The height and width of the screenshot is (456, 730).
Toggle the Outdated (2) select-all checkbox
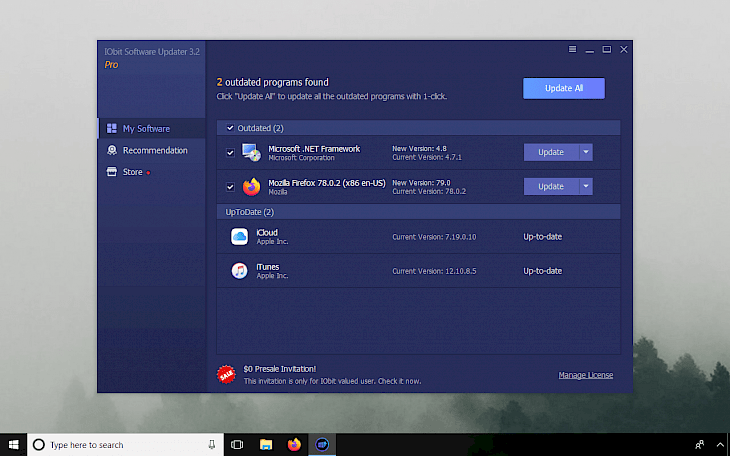pyautogui.click(x=230, y=128)
